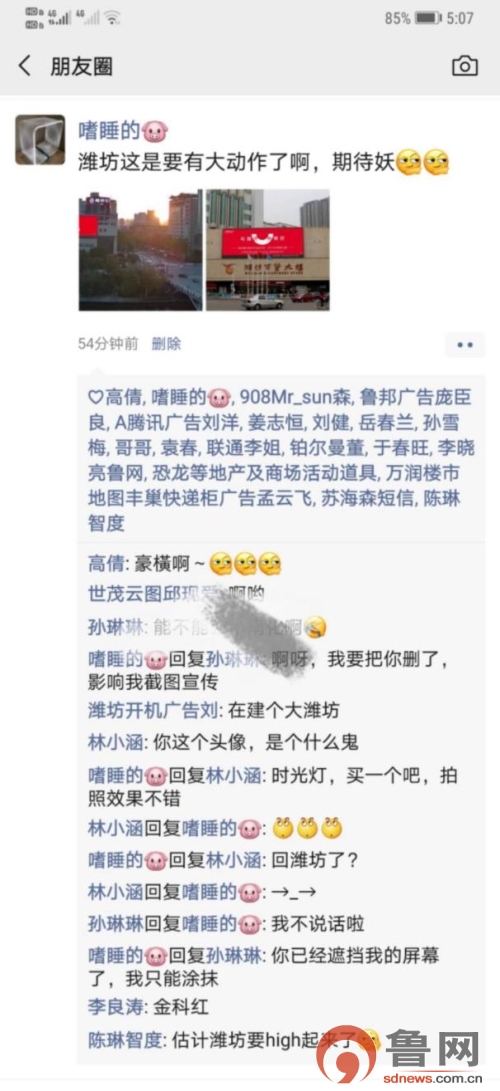Open the camera icon in header
Image resolution: width=500 pixels, height=1091 pixels.
(465, 66)
